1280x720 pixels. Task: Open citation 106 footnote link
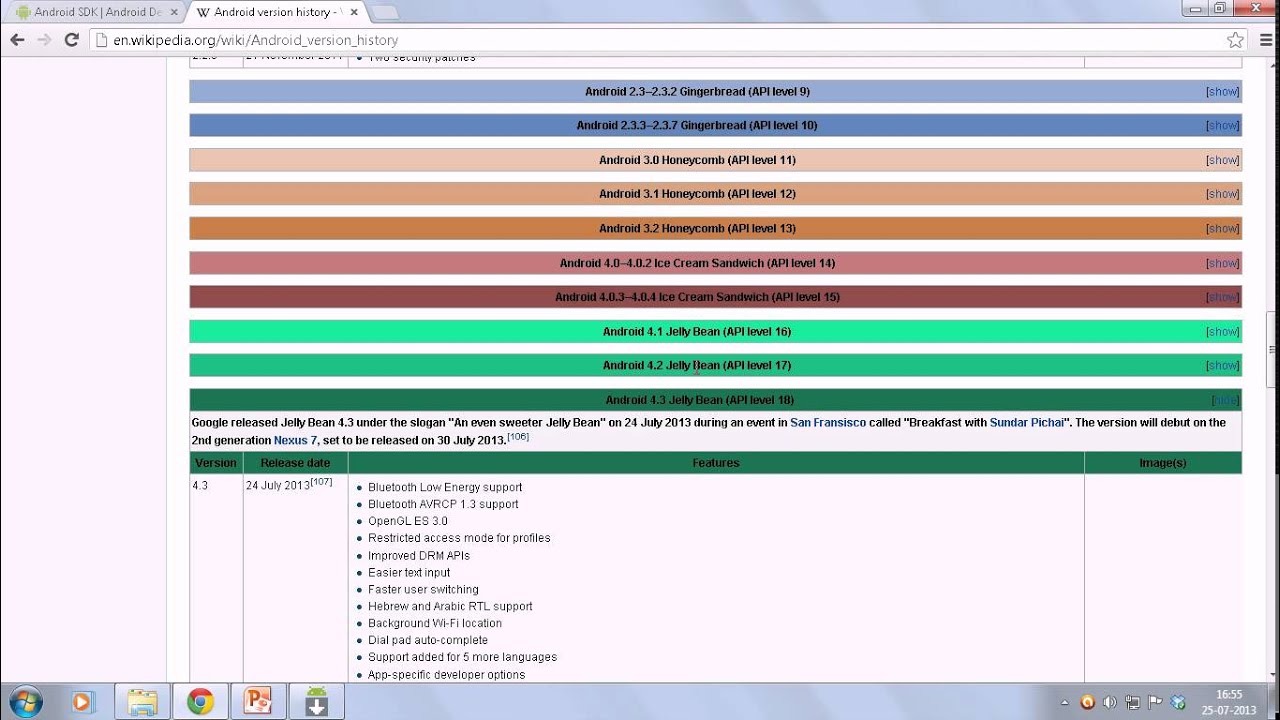[518, 437]
